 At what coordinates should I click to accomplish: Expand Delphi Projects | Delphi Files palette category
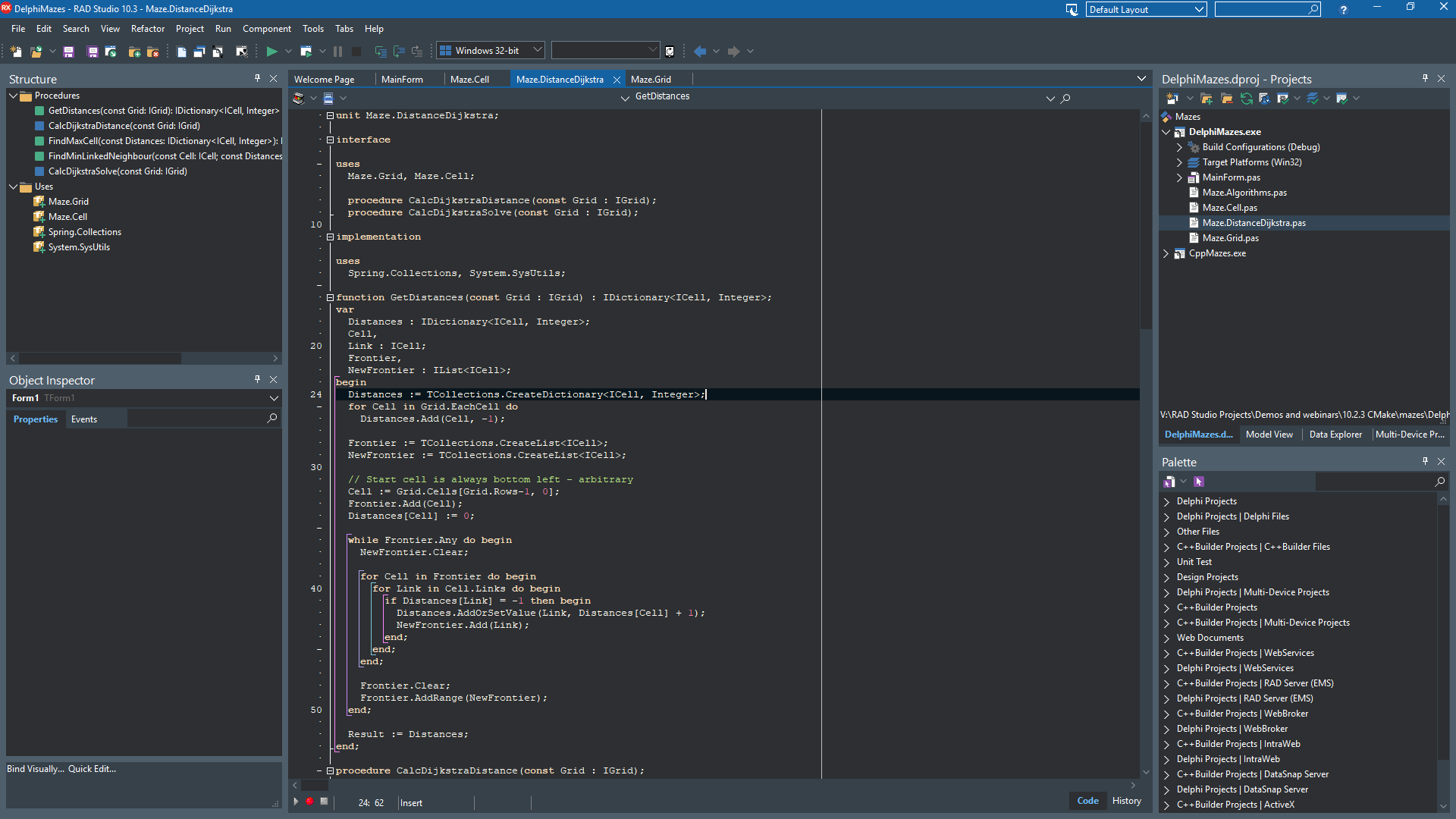pyautogui.click(x=1166, y=516)
